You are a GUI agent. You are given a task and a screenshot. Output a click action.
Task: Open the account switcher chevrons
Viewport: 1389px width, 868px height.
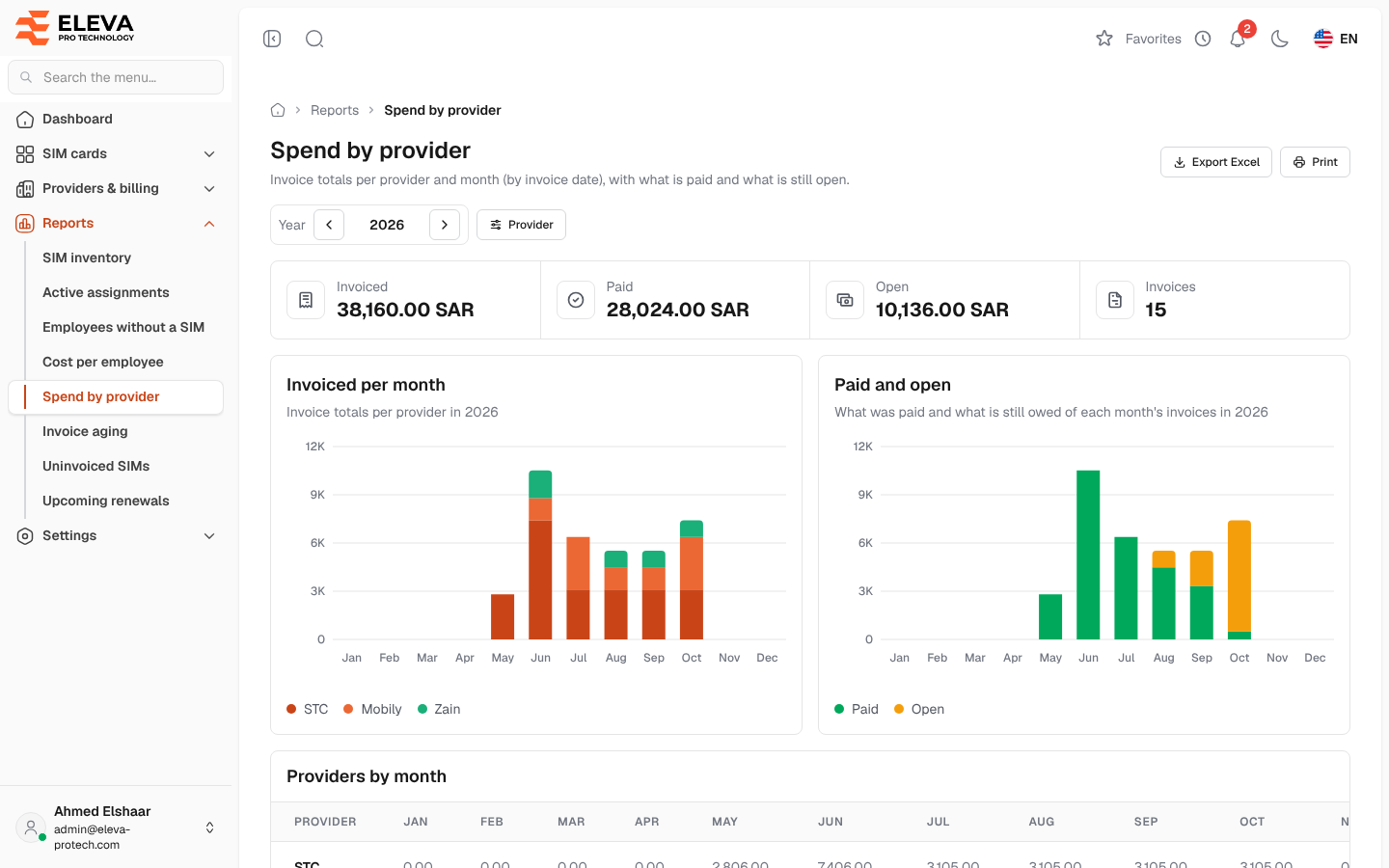(x=210, y=827)
